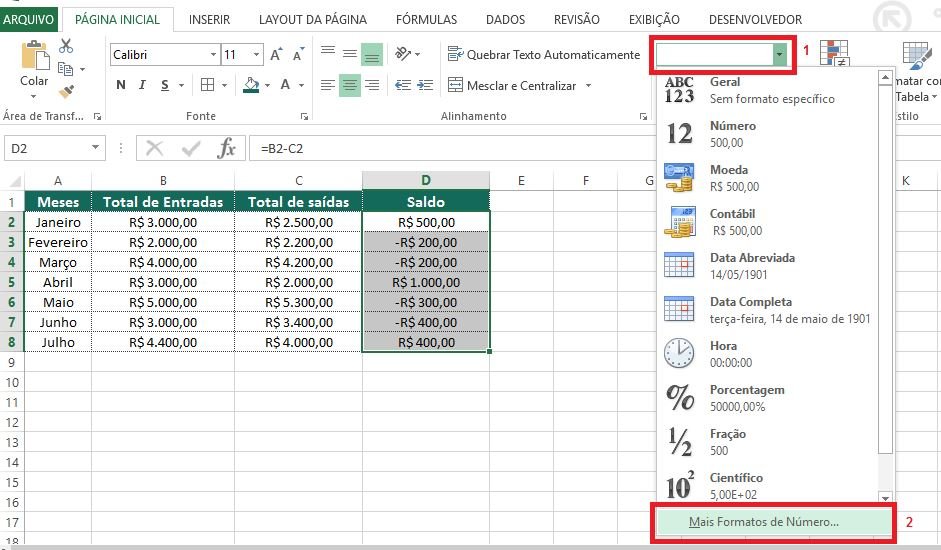Click Mais Formatos de Número option

[x=764, y=521]
